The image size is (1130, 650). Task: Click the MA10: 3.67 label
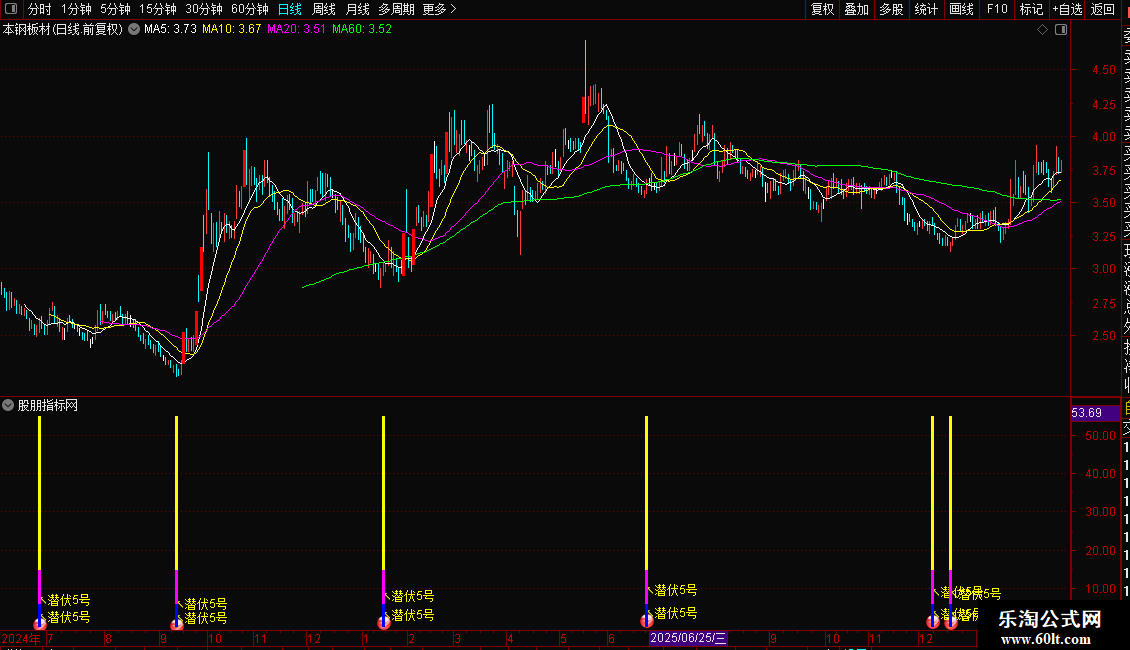coord(231,29)
